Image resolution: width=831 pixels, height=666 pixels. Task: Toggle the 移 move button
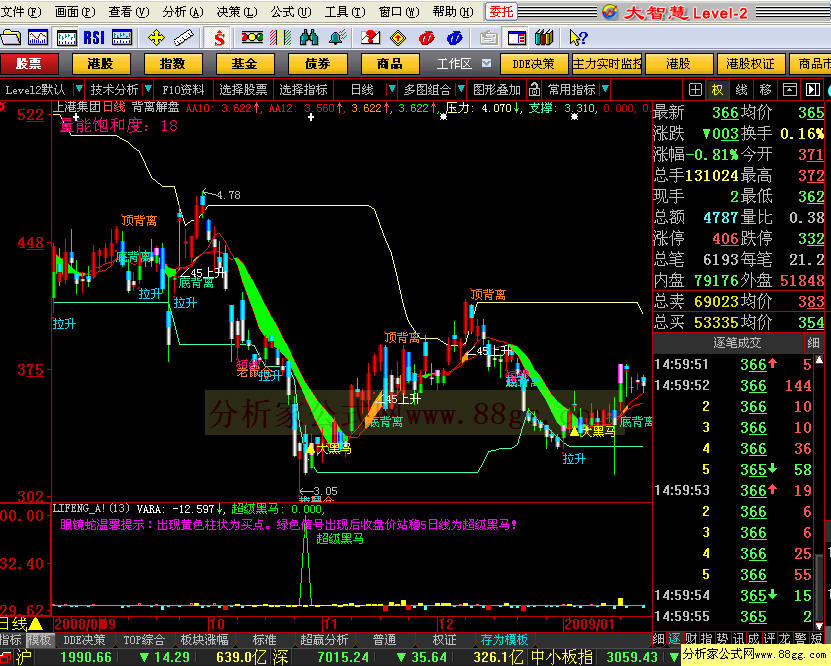(x=765, y=90)
